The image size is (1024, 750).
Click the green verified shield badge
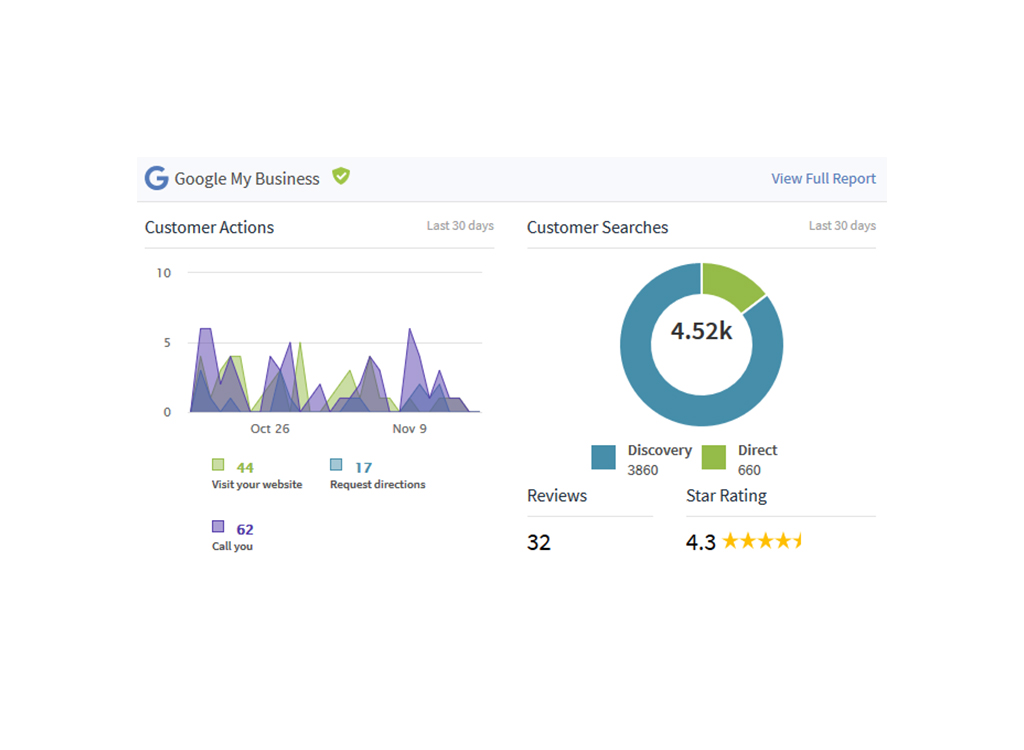pyautogui.click(x=340, y=176)
